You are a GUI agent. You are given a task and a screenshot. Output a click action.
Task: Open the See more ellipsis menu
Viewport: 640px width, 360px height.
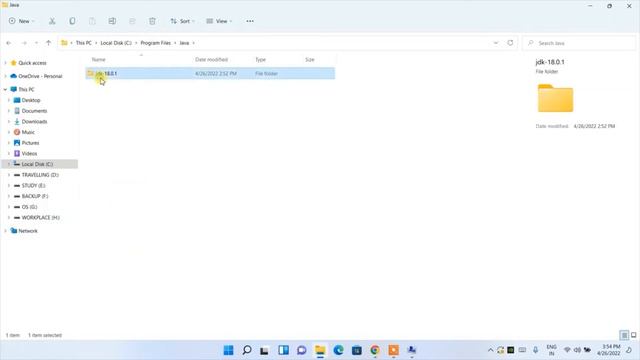(250, 21)
